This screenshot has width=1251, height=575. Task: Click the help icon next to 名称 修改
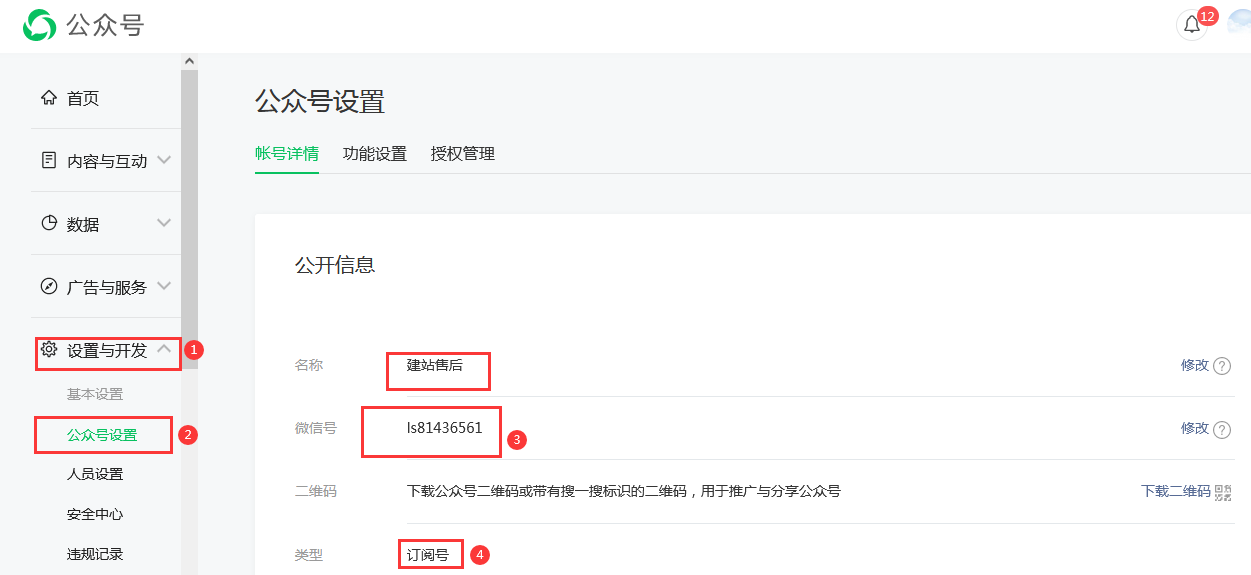tap(1221, 366)
